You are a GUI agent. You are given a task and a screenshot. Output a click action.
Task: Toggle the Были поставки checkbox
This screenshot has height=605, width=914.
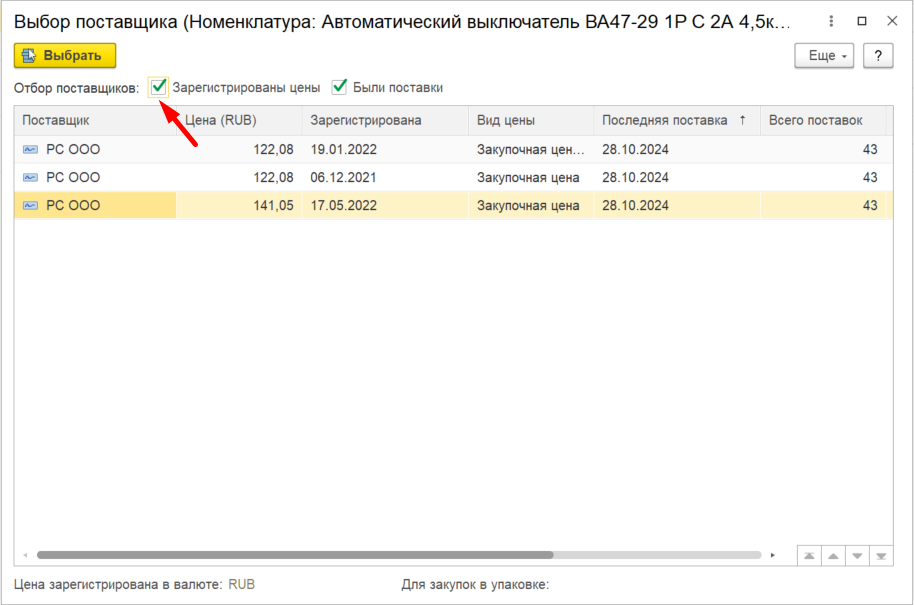[x=339, y=87]
